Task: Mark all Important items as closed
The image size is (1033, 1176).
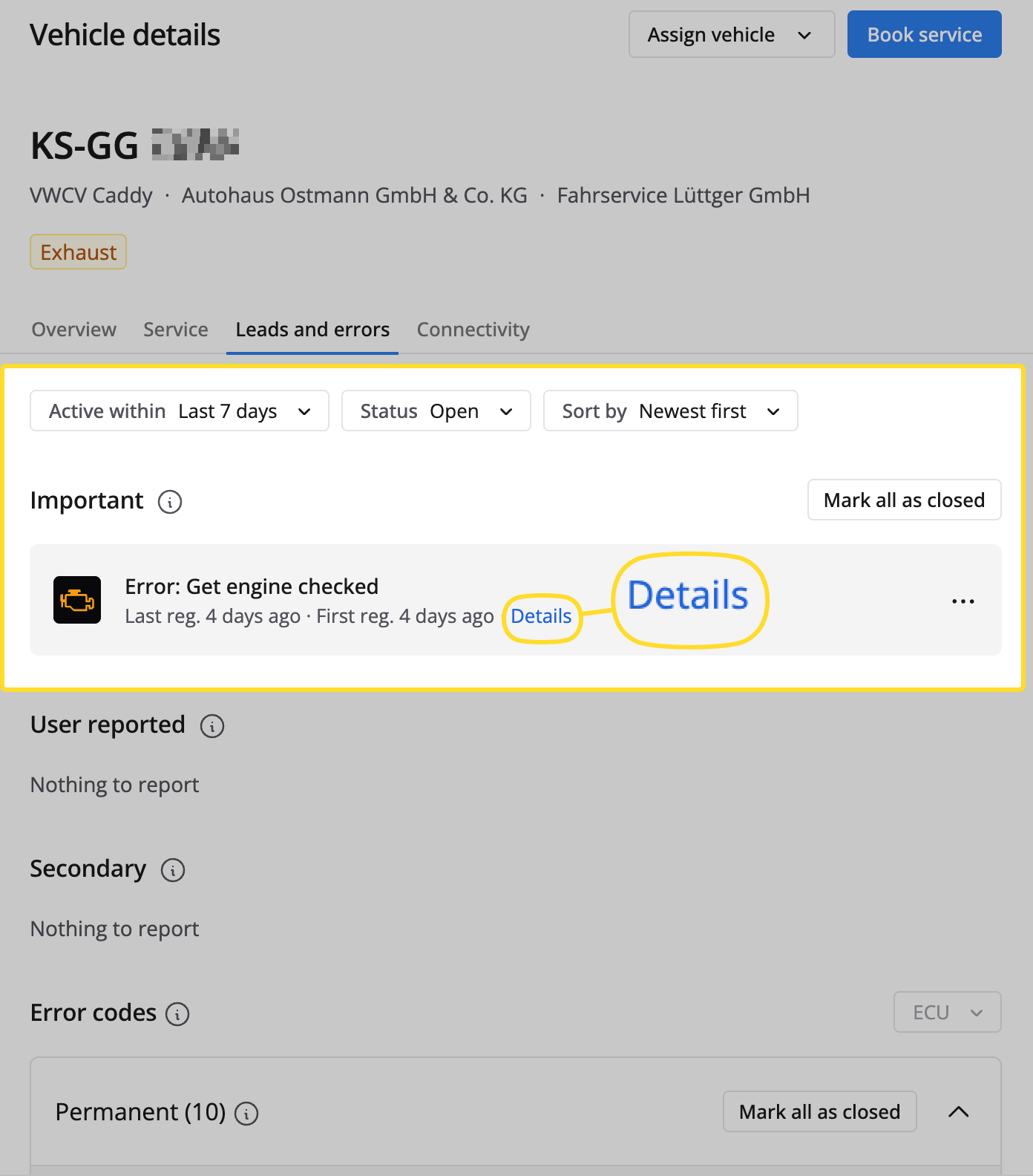Action: coord(904,500)
